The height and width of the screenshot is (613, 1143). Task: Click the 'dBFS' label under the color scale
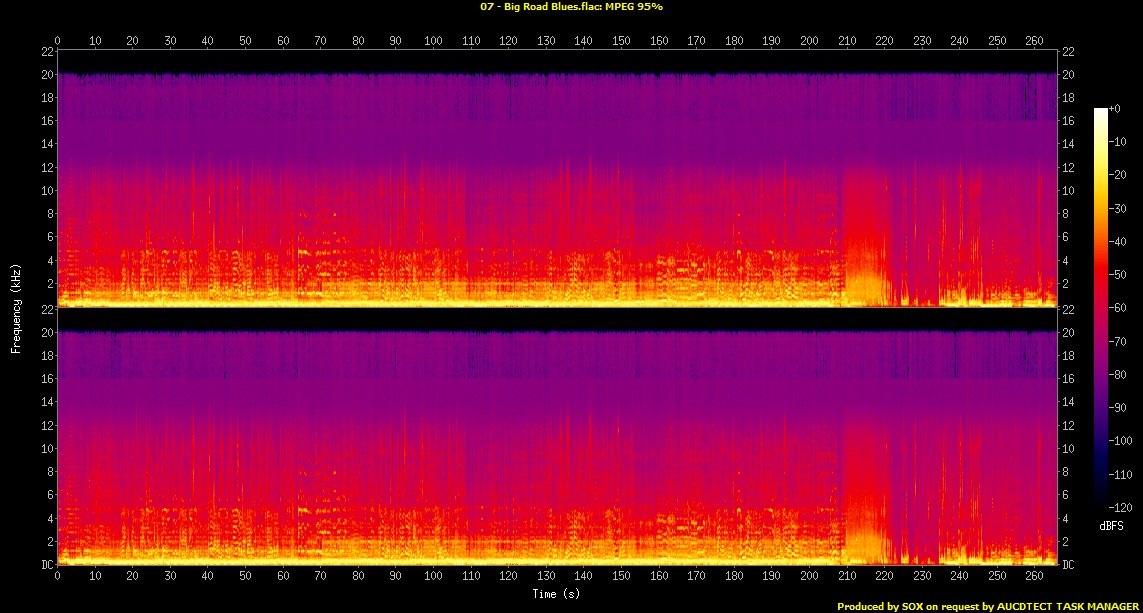point(1111,525)
